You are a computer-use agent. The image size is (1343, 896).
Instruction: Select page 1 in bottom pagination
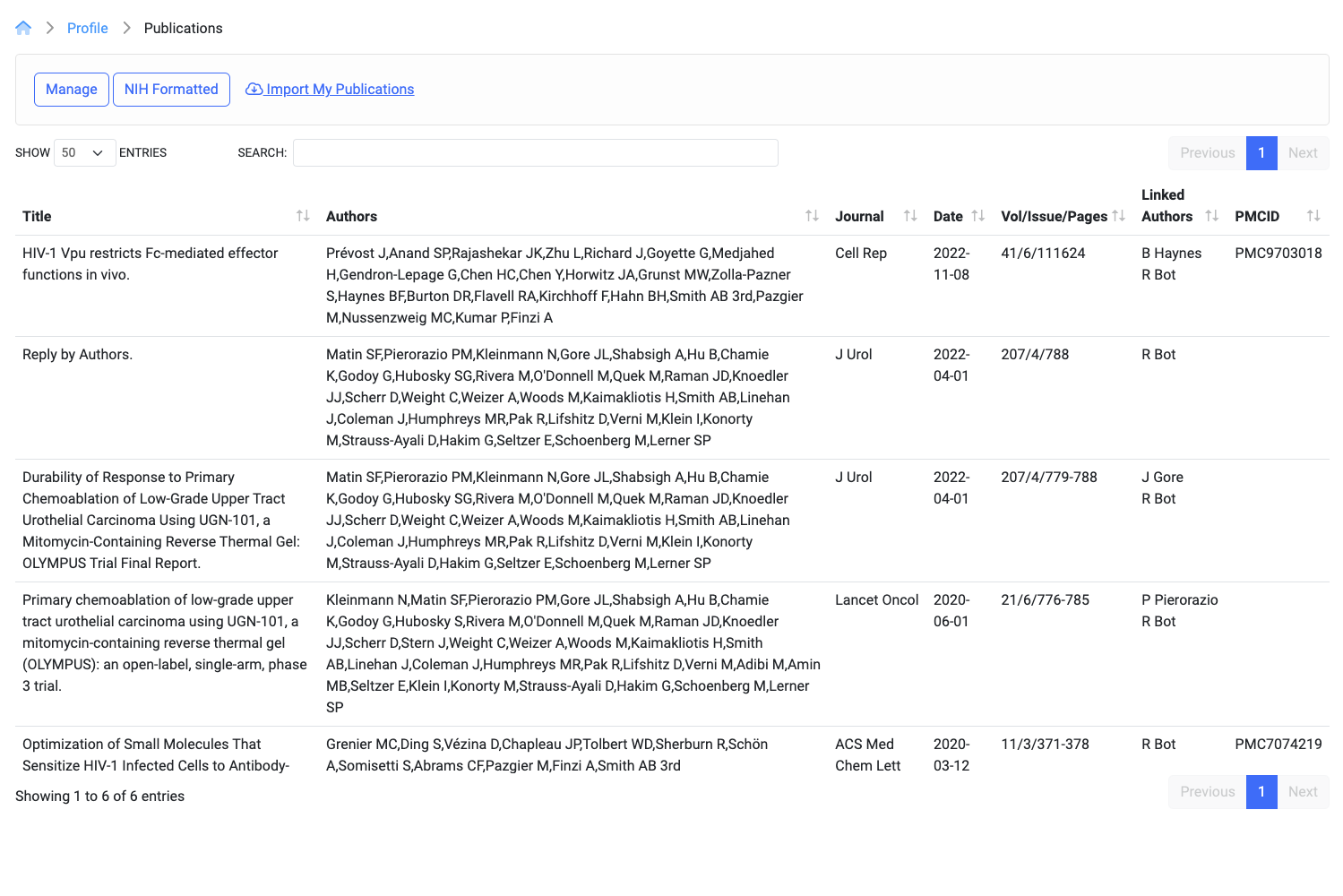(1261, 792)
